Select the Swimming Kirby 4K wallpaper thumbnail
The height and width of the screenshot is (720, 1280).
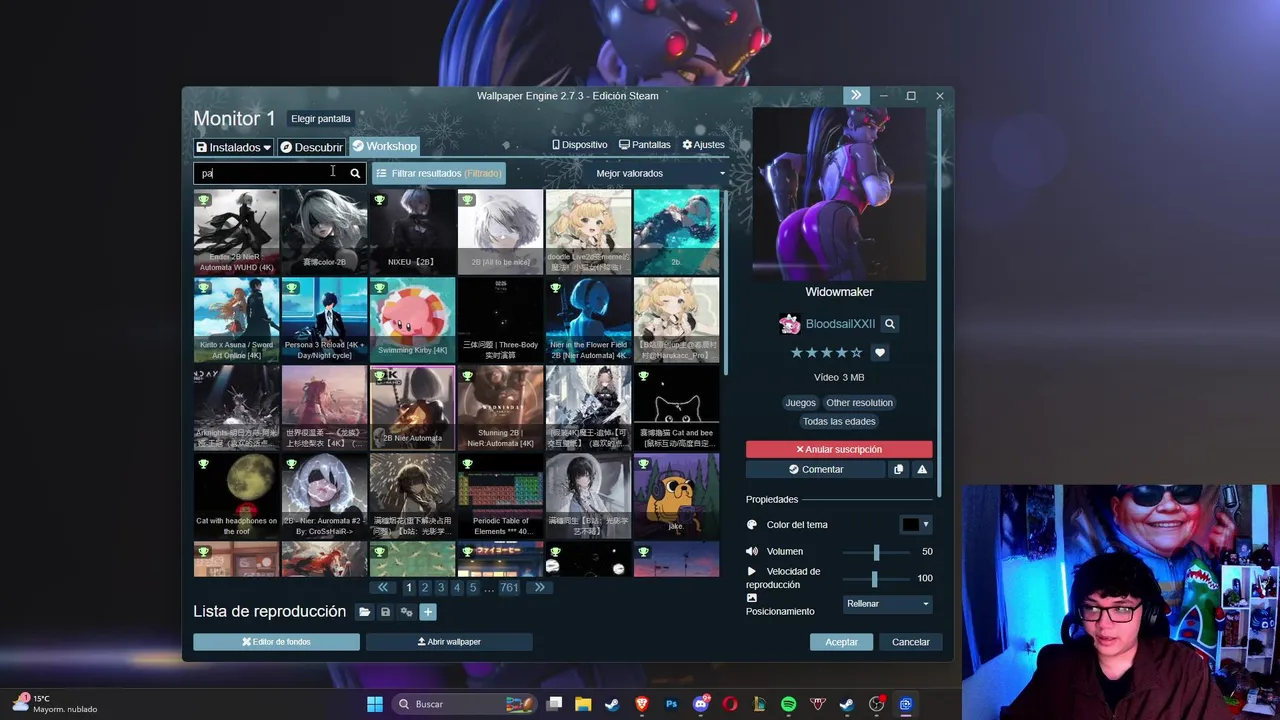[x=412, y=320]
